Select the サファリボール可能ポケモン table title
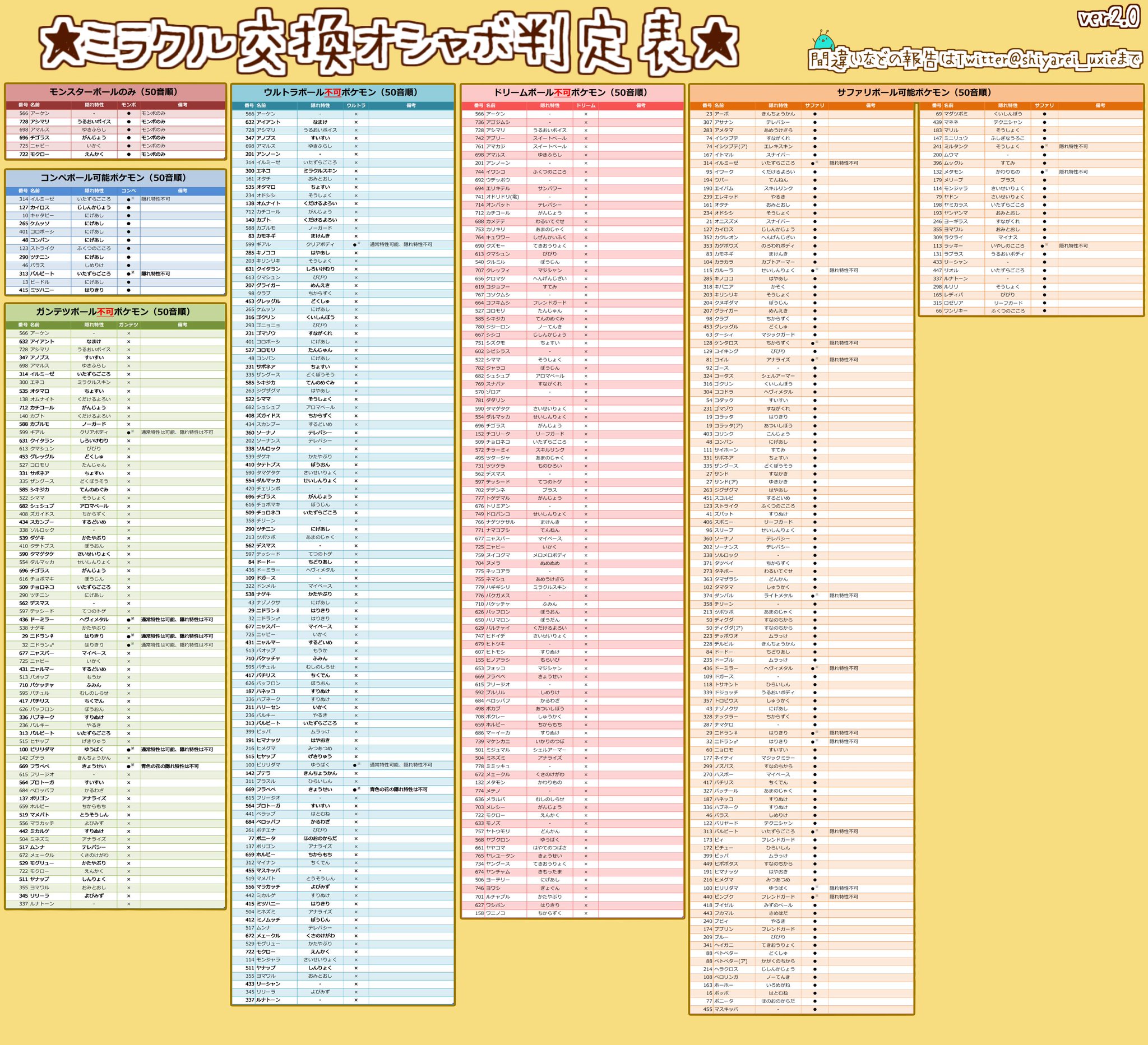Screen dimensions: 1148x1045 click(x=914, y=92)
